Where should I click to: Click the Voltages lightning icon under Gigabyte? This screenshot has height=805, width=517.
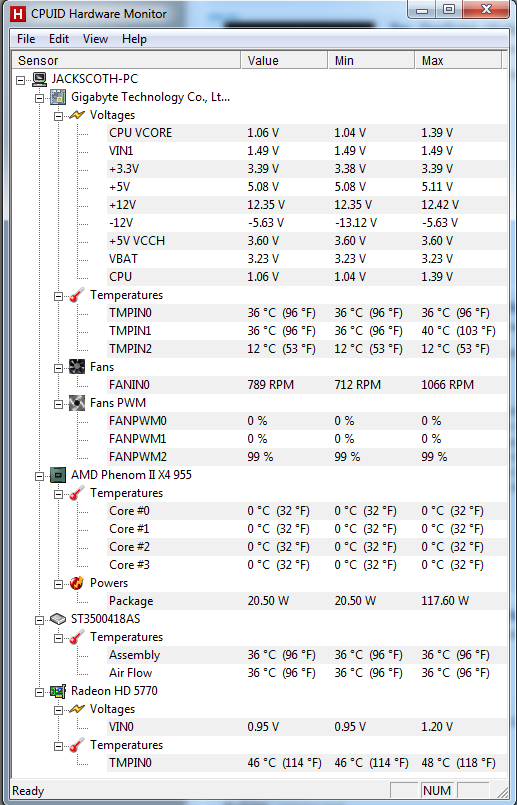pos(77,115)
